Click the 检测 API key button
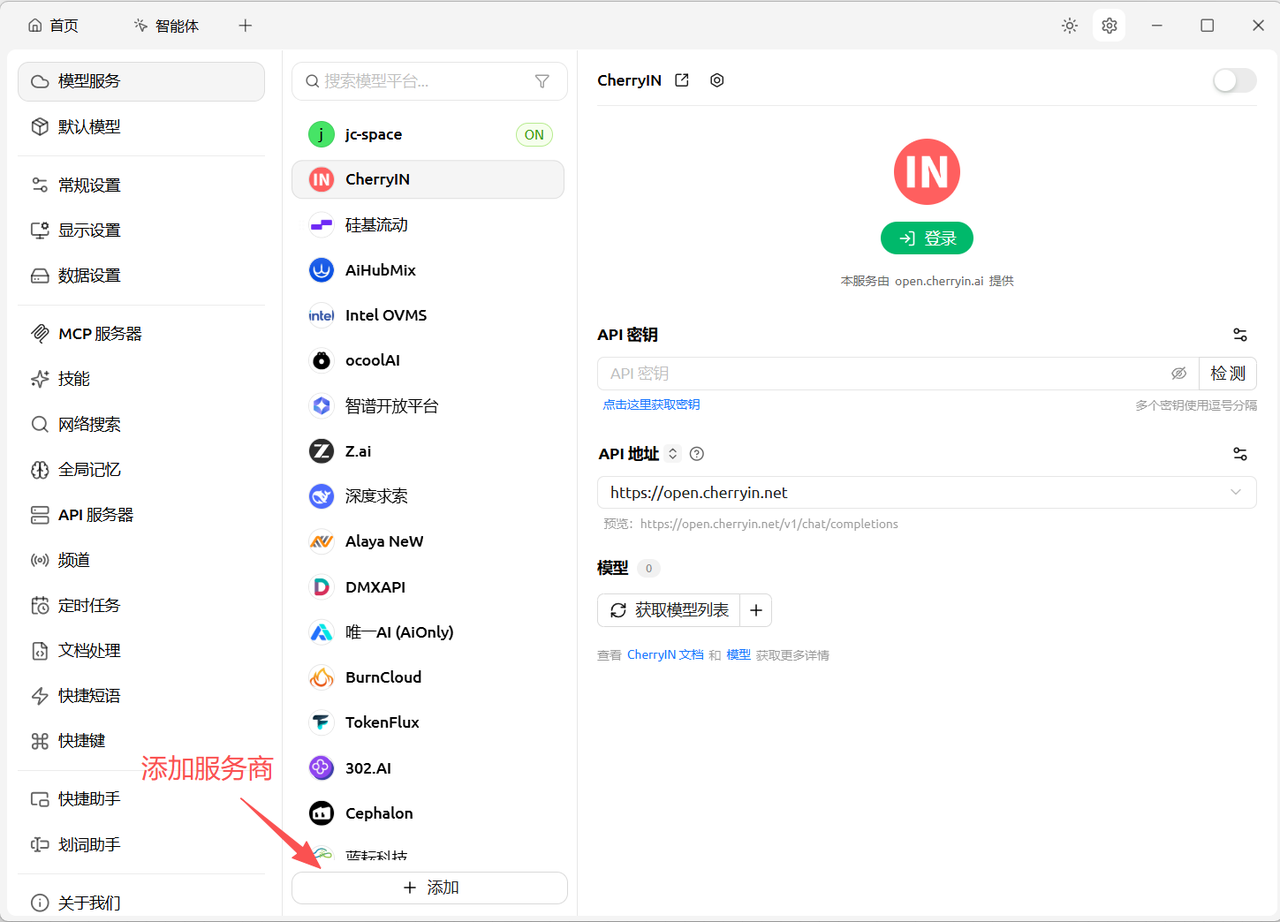 [1228, 373]
